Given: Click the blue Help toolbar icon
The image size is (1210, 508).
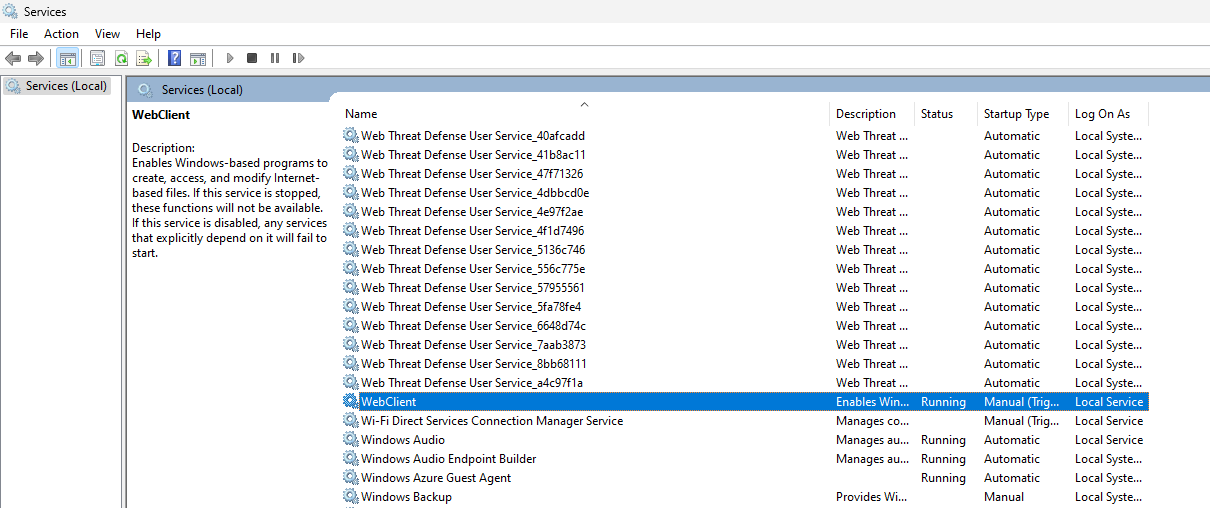Looking at the screenshot, I should (174, 59).
